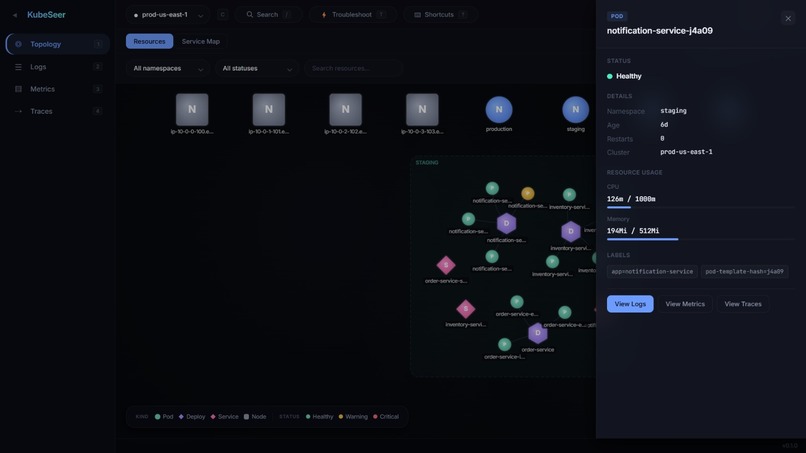
Task: Click the 194Mi / 512Mi memory value
Action: (x=633, y=231)
